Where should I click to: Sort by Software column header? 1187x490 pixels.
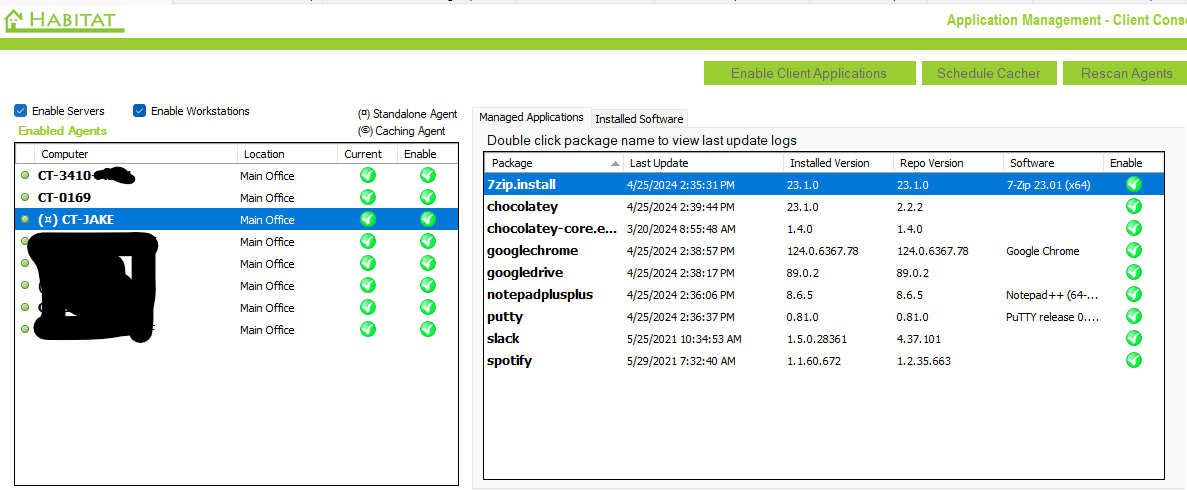(1053, 163)
